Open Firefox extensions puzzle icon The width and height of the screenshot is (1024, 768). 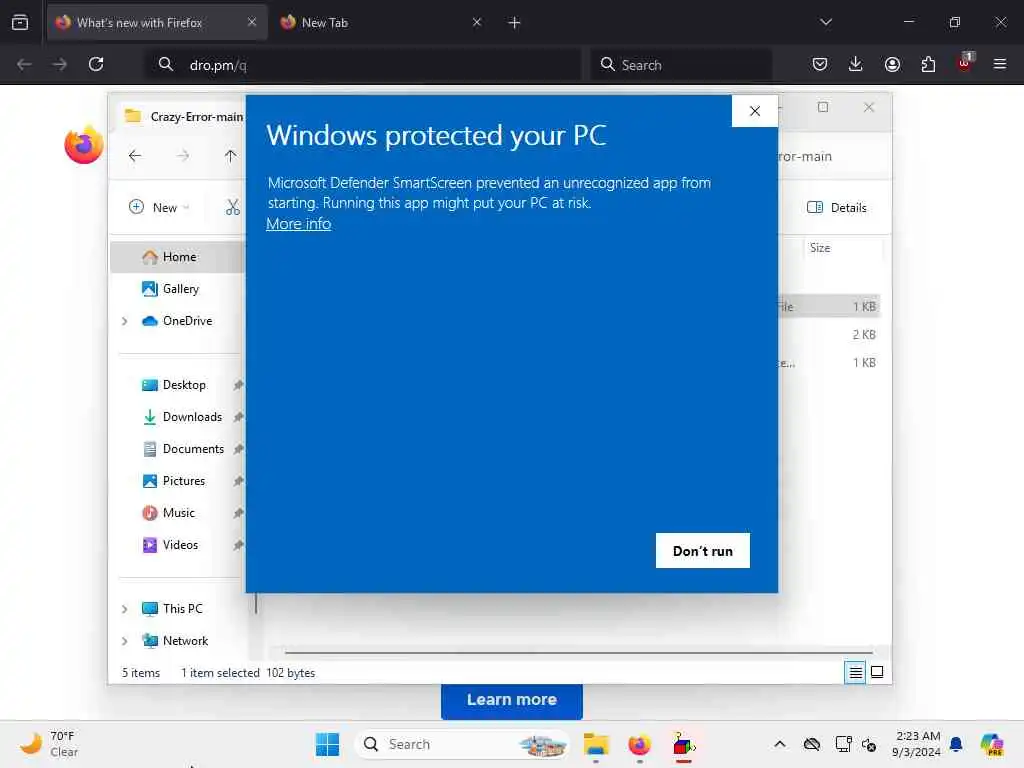click(x=928, y=64)
